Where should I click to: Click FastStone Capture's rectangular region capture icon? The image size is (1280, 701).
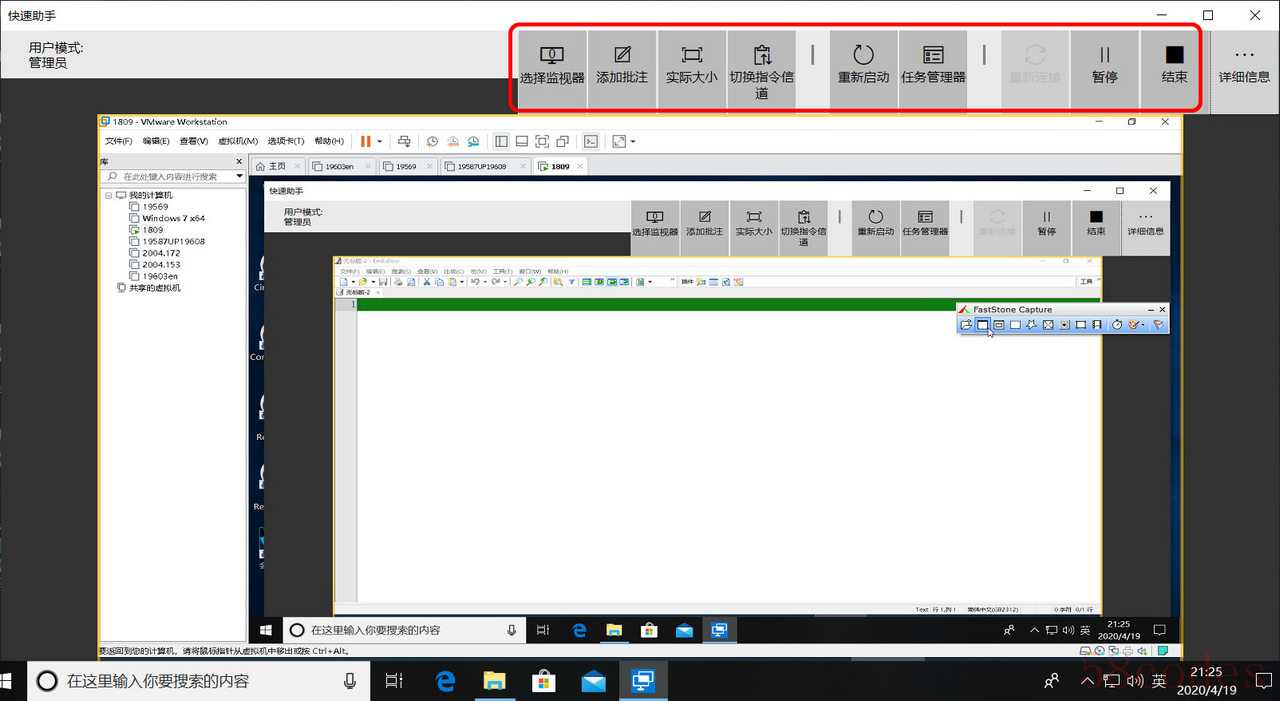[x=1015, y=325]
